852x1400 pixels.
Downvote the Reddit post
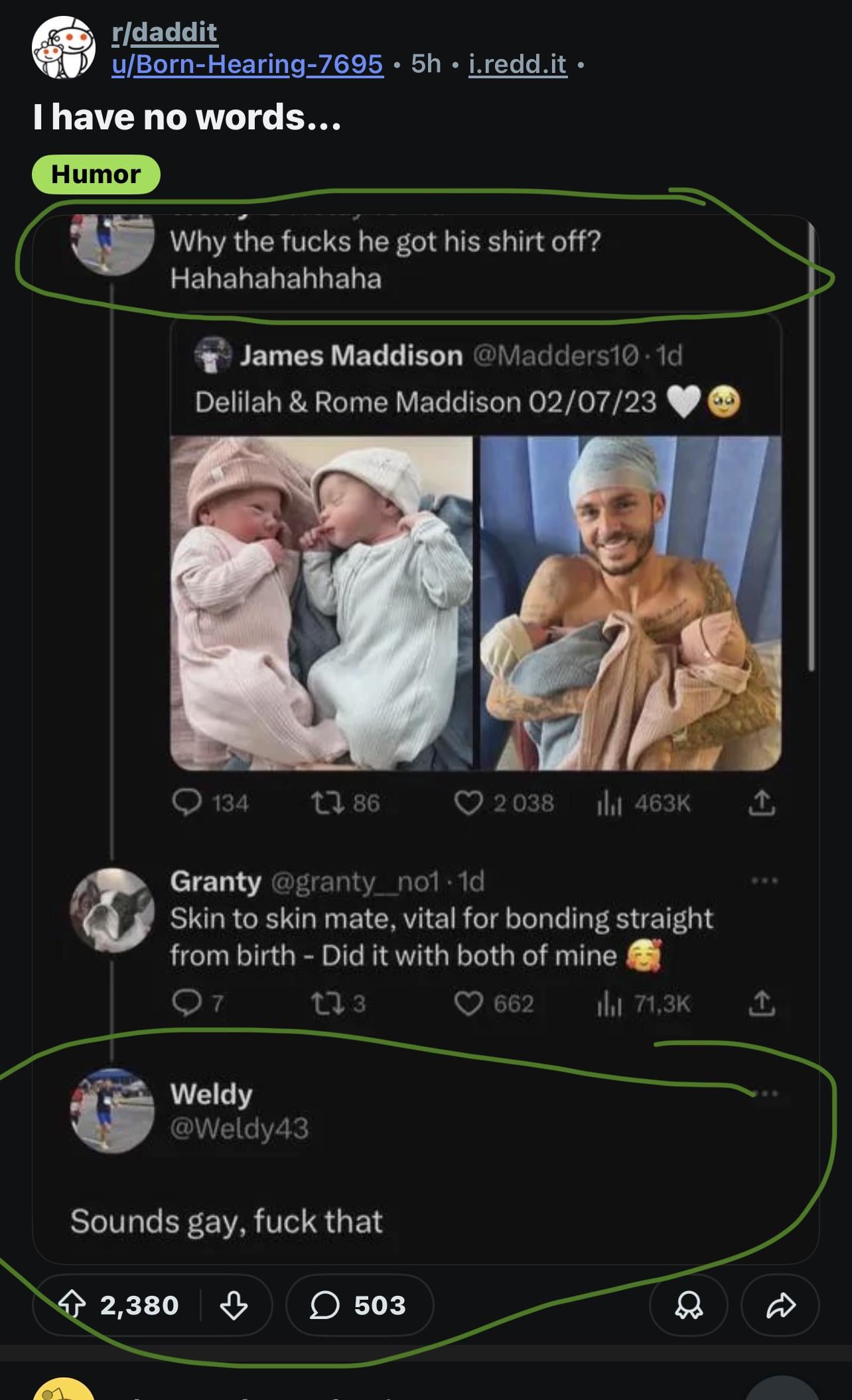pos(234,1305)
